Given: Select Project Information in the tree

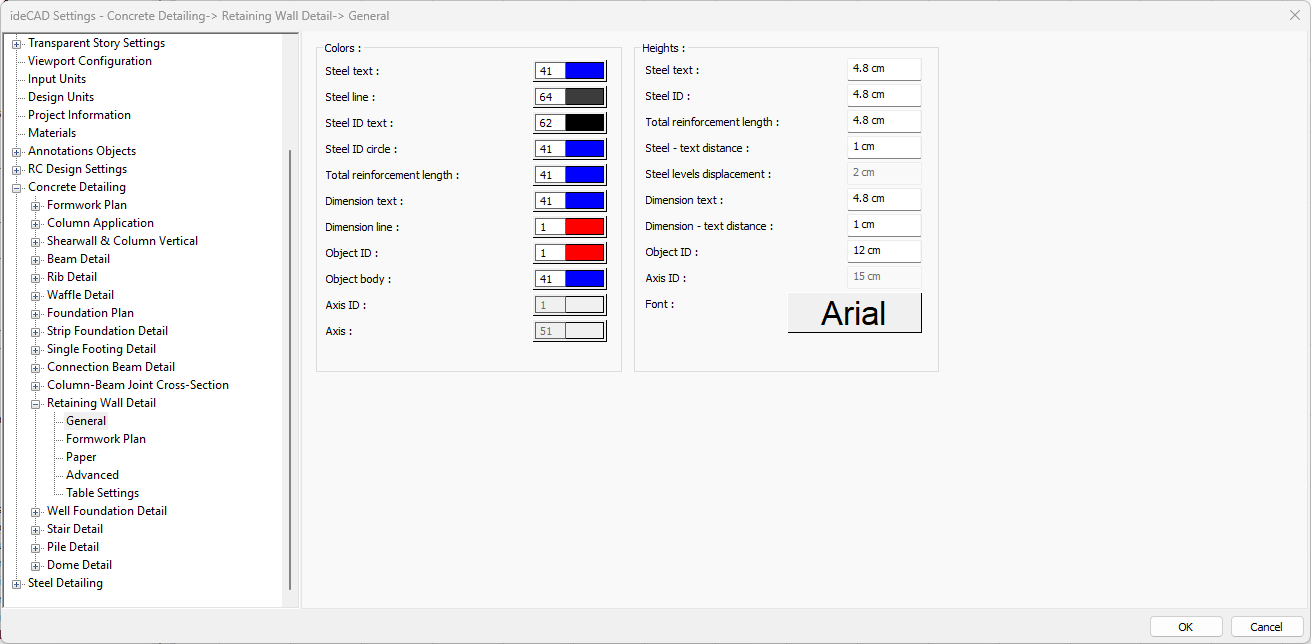Looking at the screenshot, I should pos(79,115).
